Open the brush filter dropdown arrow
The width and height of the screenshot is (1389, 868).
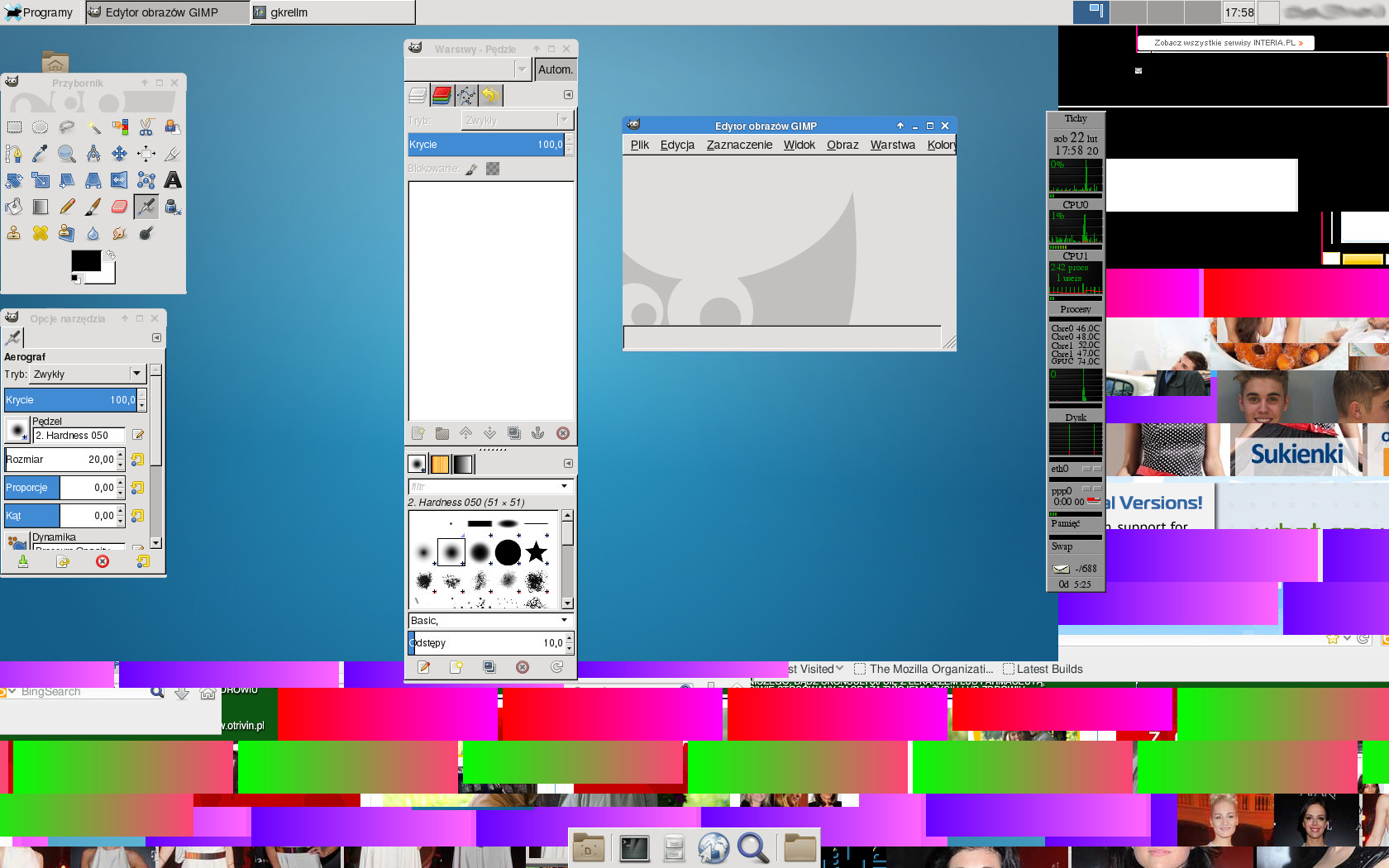coord(565,486)
